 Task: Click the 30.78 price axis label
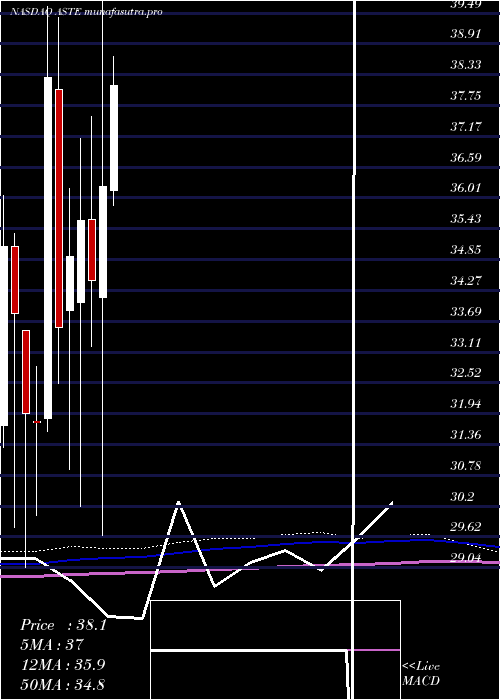click(x=466, y=466)
